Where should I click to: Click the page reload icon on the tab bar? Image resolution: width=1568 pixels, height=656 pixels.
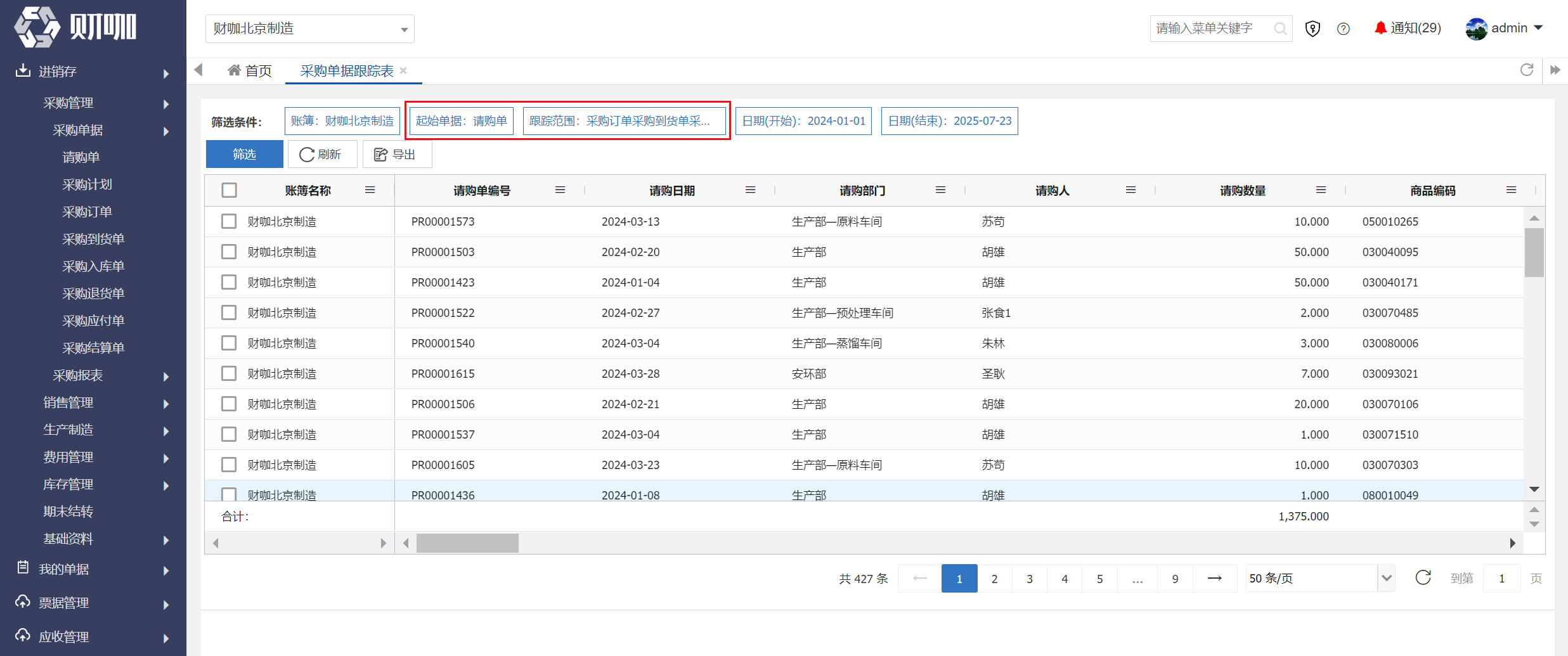pos(1527,70)
